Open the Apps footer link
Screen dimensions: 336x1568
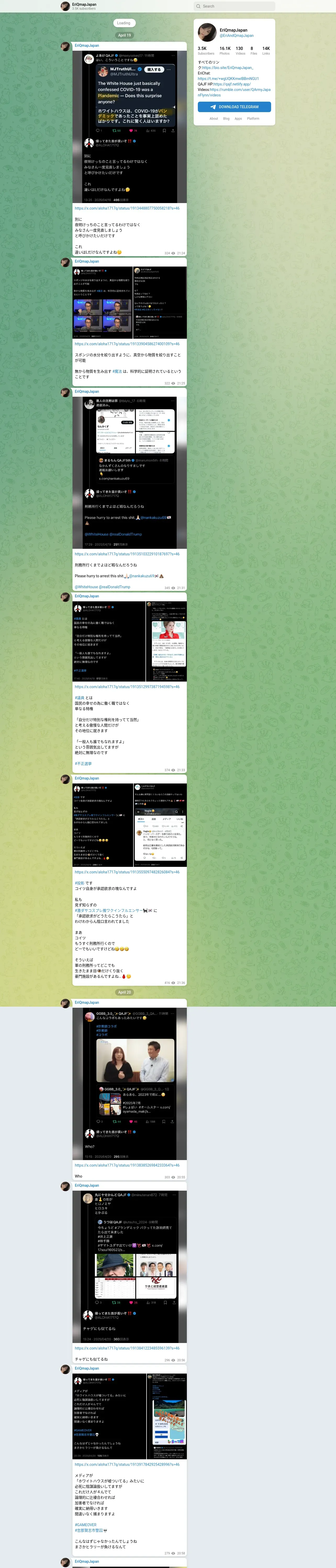[238, 119]
